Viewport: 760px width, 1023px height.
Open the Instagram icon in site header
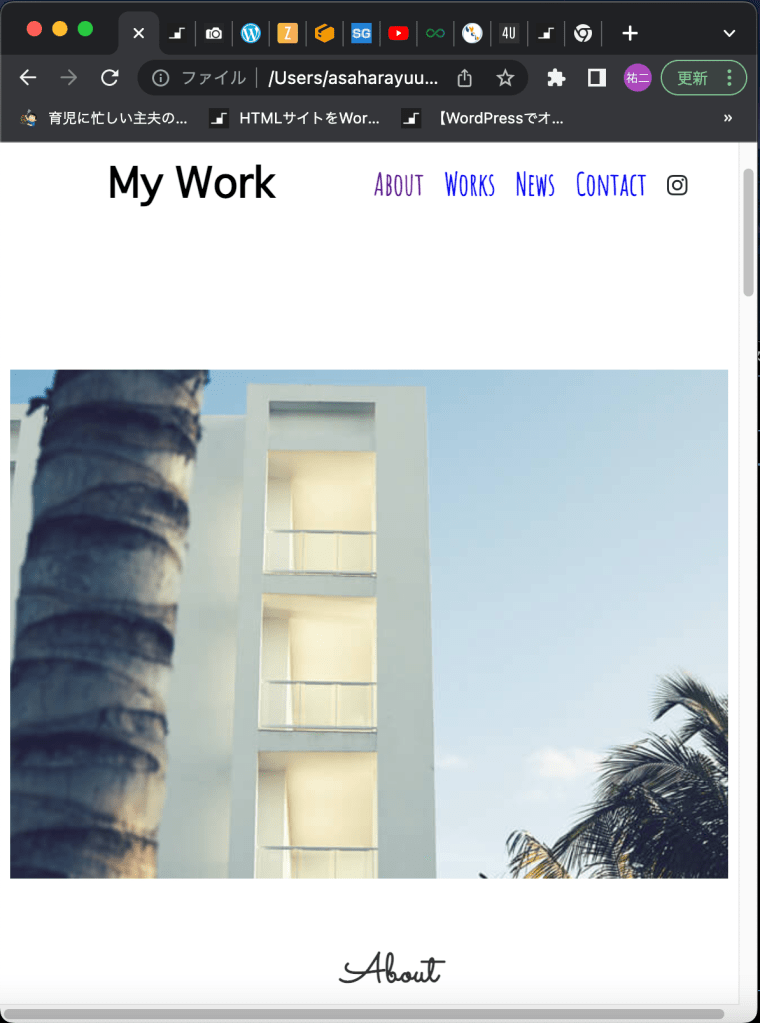coord(677,185)
